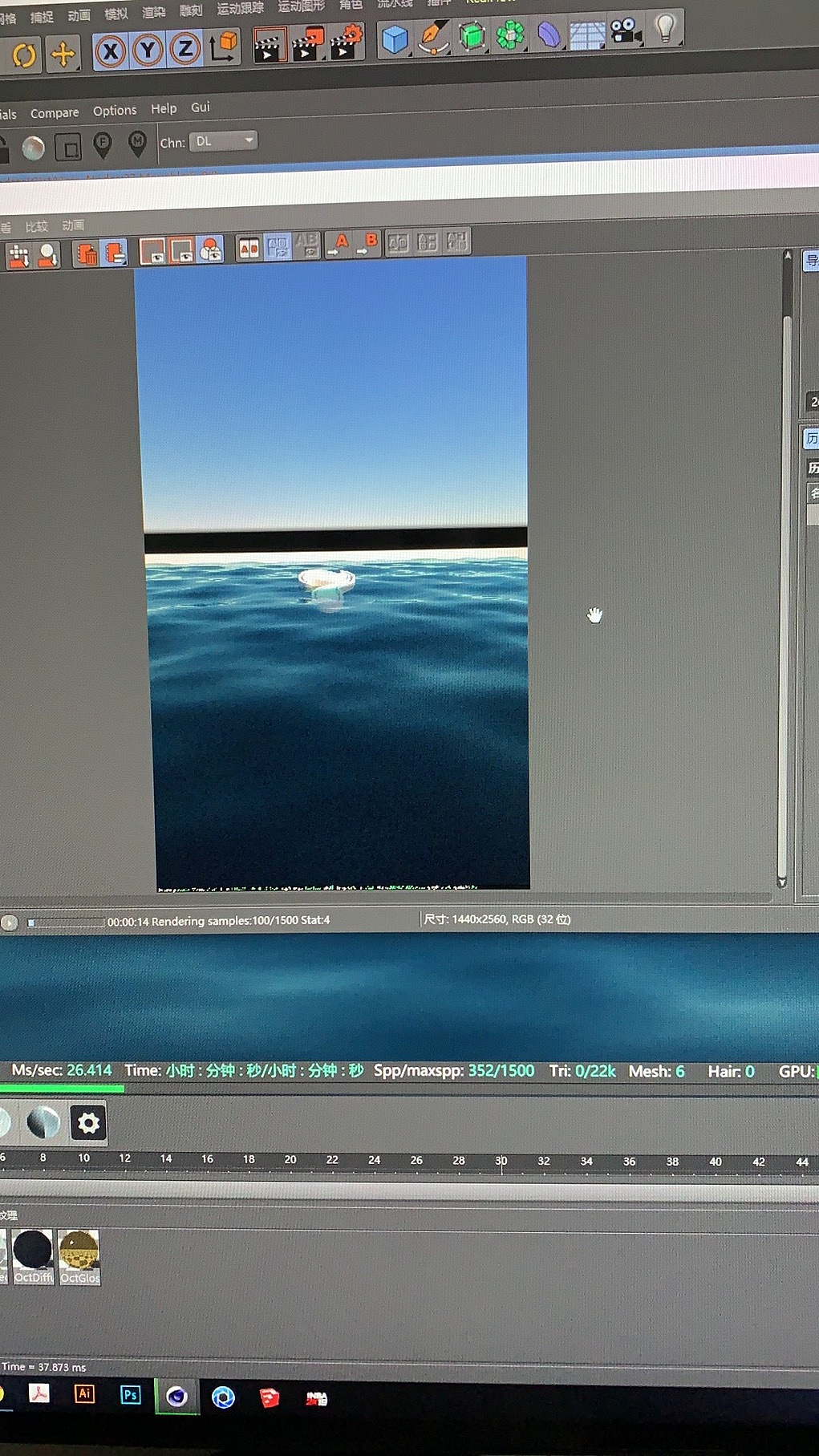Select the four-arrow Move tool
The image size is (819, 1456).
point(63,55)
